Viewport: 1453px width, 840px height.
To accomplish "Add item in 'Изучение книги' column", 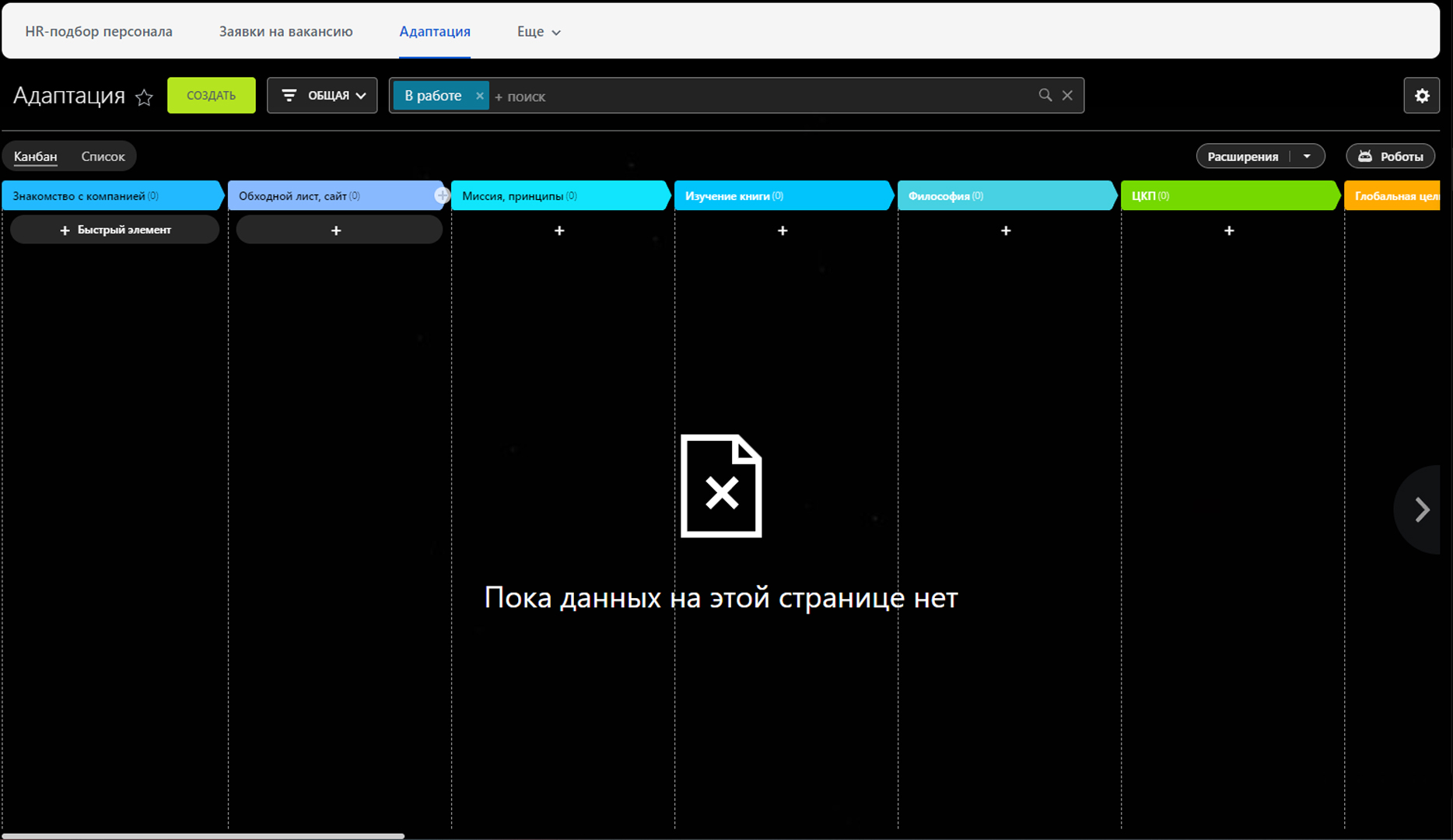I will [783, 230].
